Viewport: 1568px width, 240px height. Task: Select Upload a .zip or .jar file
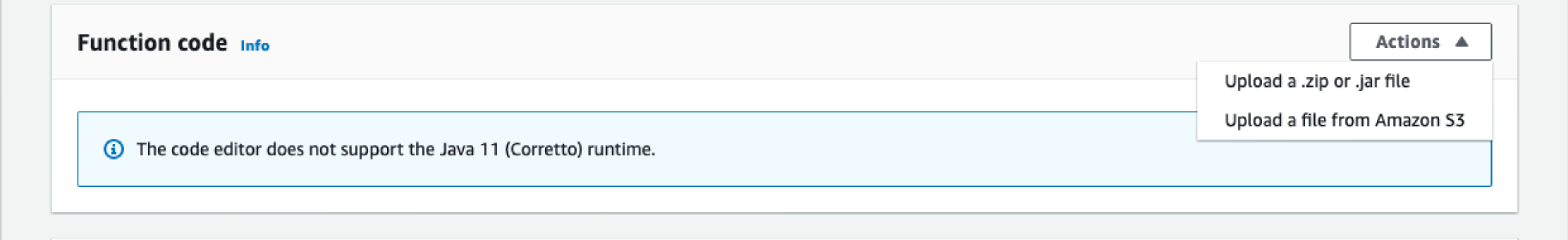tap(1317, 81)
